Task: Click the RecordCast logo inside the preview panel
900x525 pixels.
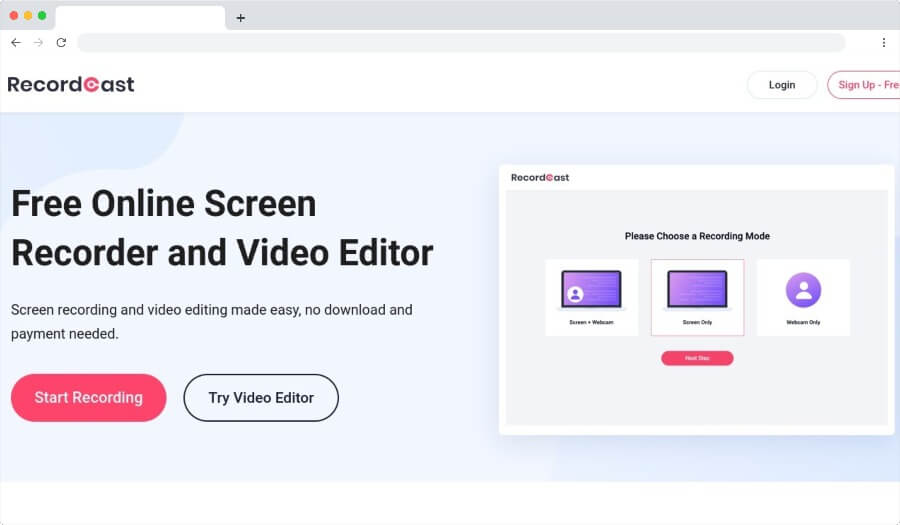Action: [540, 177]
